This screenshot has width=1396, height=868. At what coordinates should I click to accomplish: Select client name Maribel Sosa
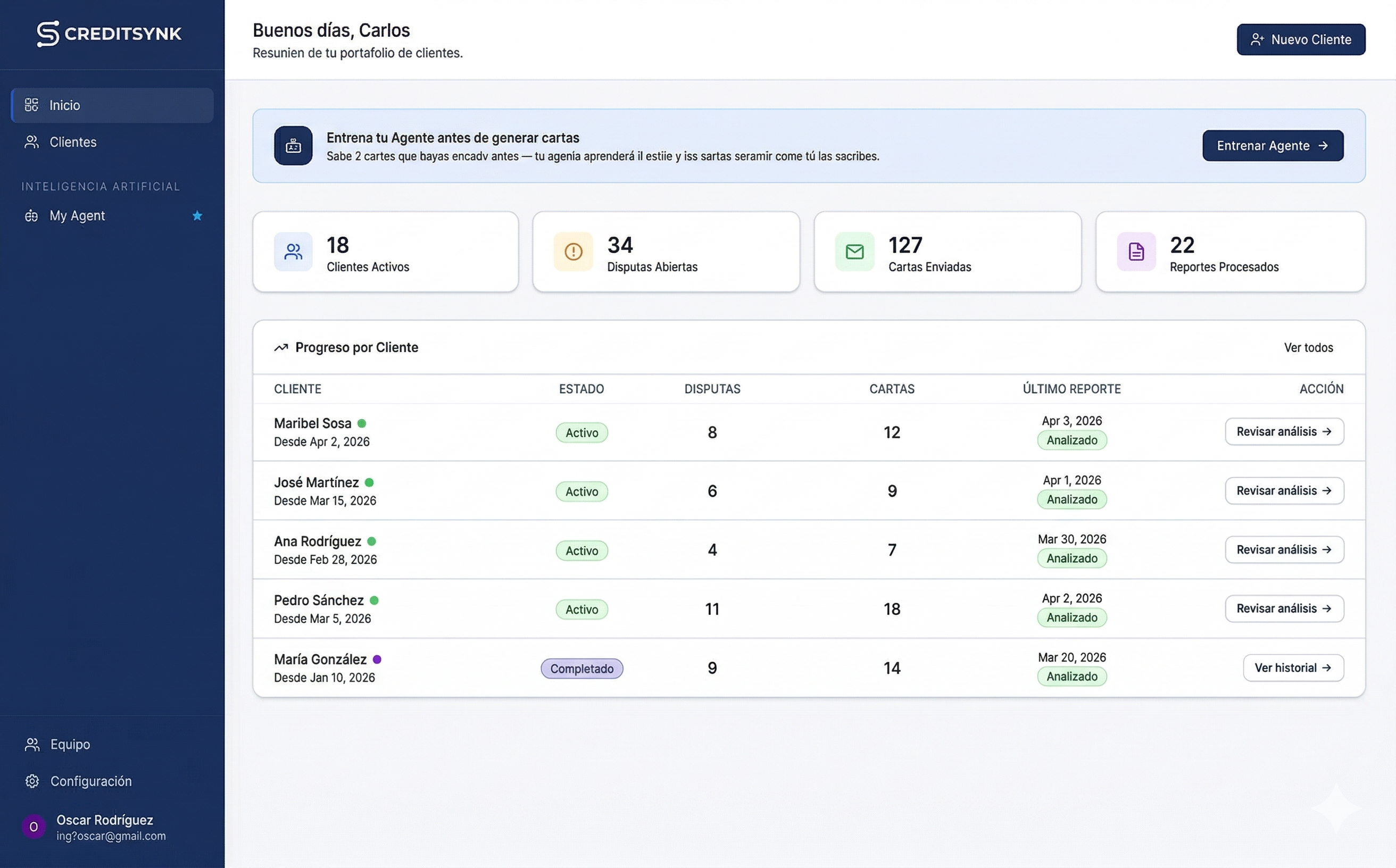point(312,423)
